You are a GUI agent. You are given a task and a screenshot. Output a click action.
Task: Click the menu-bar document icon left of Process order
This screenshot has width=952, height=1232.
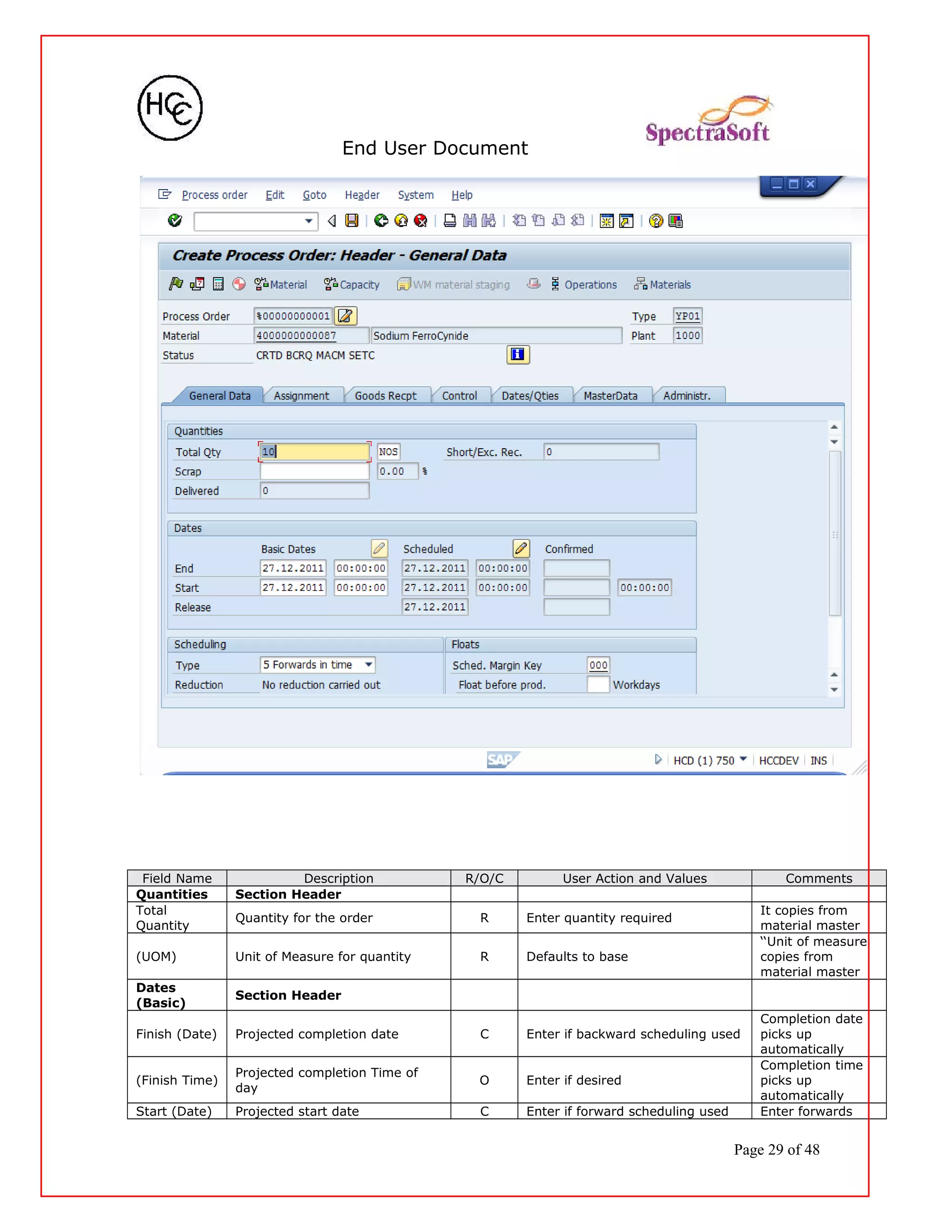coord(165,195)
